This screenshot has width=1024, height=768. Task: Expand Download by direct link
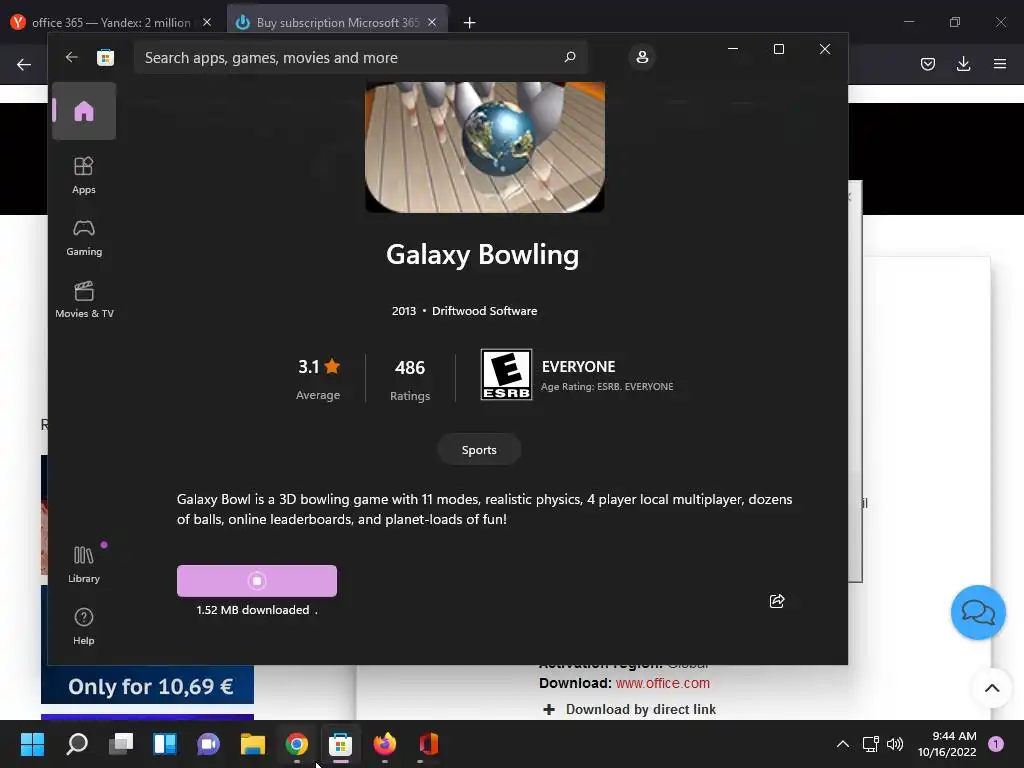coord(630,709)
